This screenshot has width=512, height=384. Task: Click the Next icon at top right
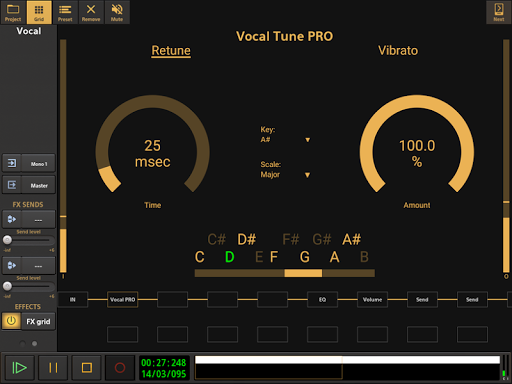pyautogui.click(x=499, y=12)
